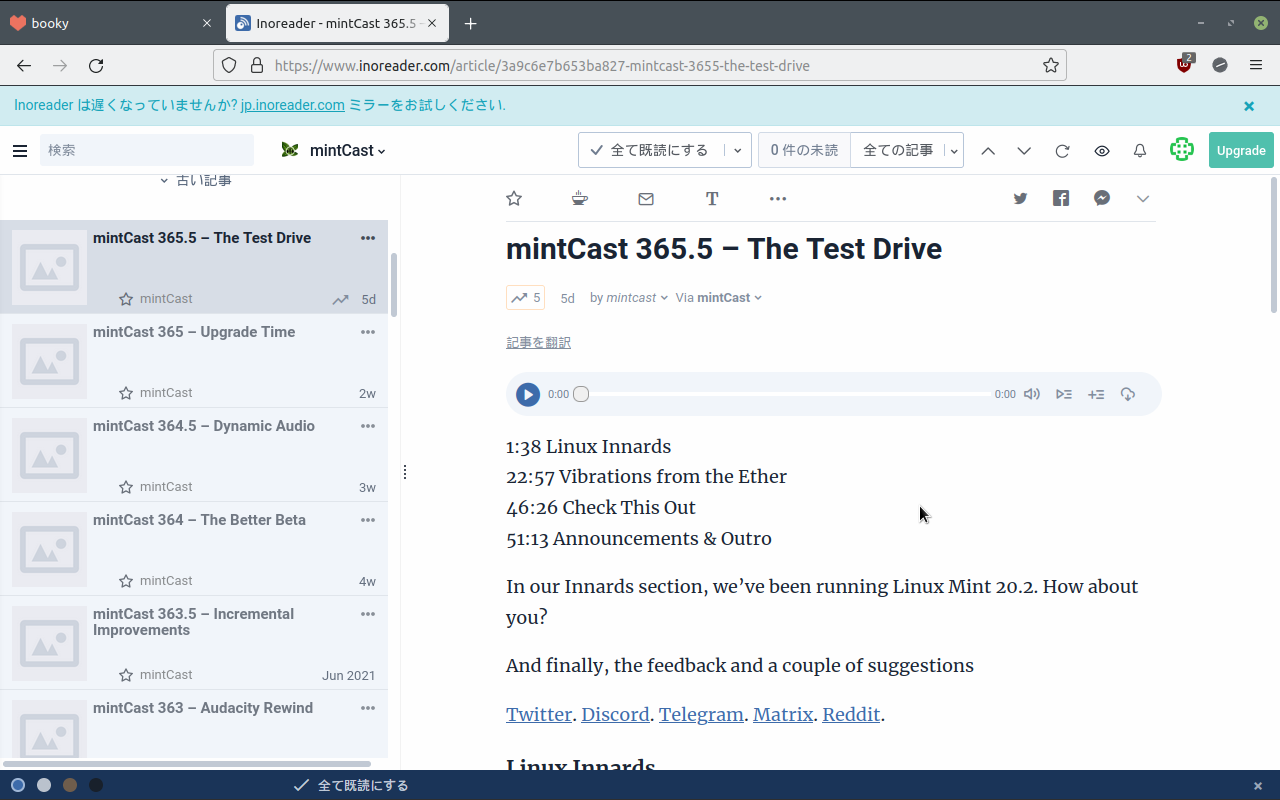Refresh the mintCast feed
Image resolution: width=1280 pixels, height=800 pixels.
tap(1063, 151)
